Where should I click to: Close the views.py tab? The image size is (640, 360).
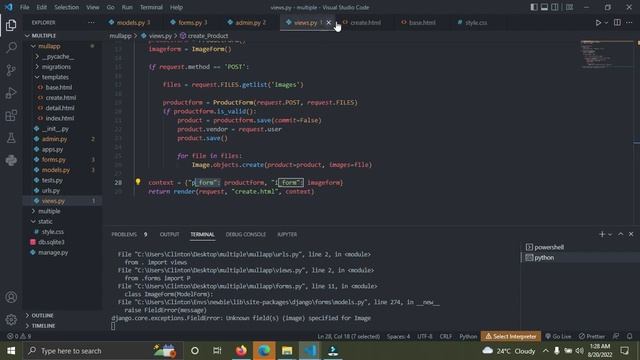click(329, 23)
